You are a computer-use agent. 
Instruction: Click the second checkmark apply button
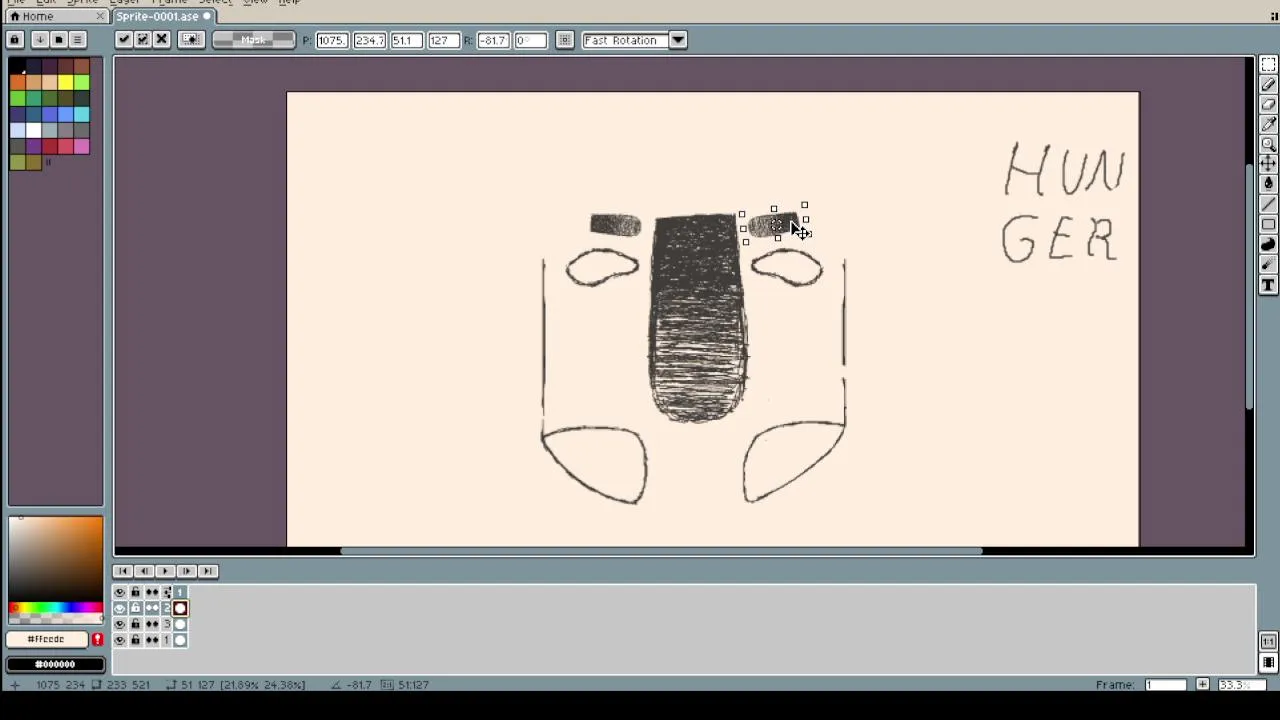pyautogui.click(x=142, y=40)
